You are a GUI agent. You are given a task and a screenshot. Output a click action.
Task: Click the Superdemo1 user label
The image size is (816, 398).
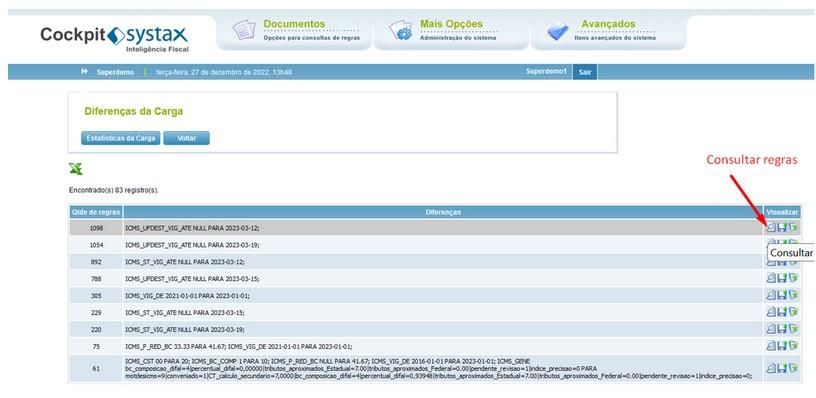tap(546, 72)
